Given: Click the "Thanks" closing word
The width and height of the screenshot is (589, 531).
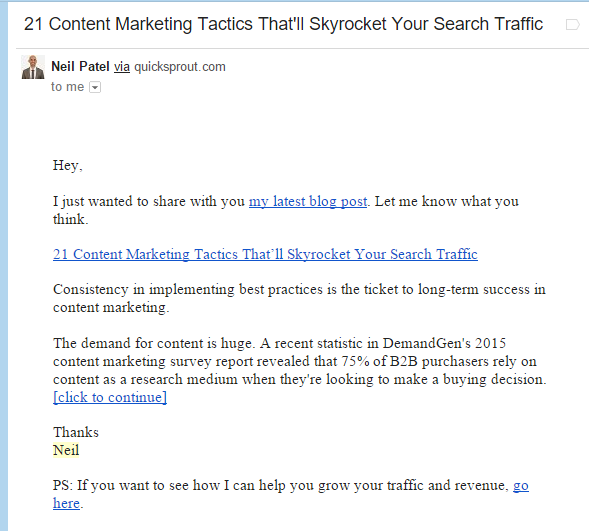Looking at the screenshot, I should (76, 432).
